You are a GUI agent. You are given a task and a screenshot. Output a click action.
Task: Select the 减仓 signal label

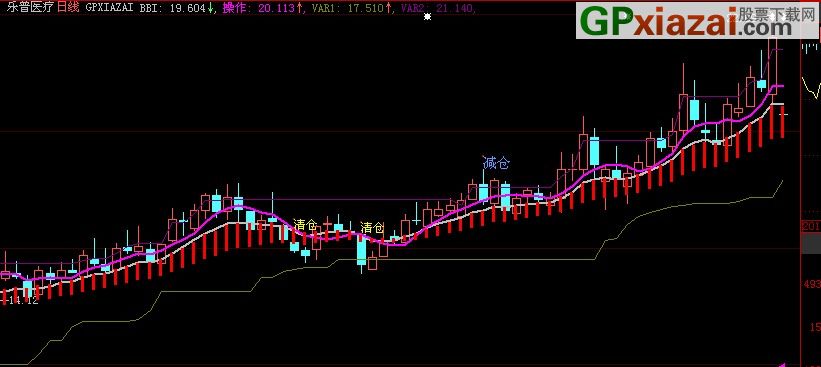coord(495,163)
